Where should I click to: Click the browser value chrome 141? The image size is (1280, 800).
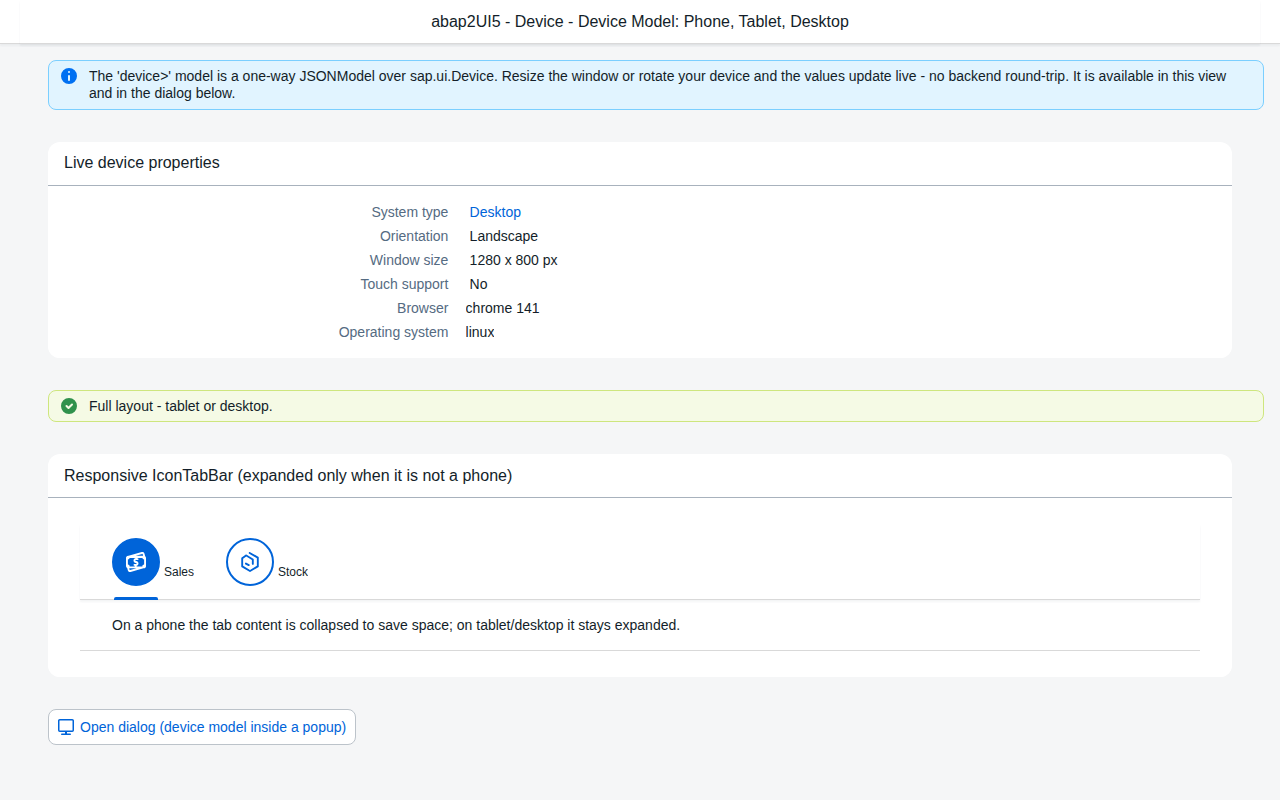(502, 308)
